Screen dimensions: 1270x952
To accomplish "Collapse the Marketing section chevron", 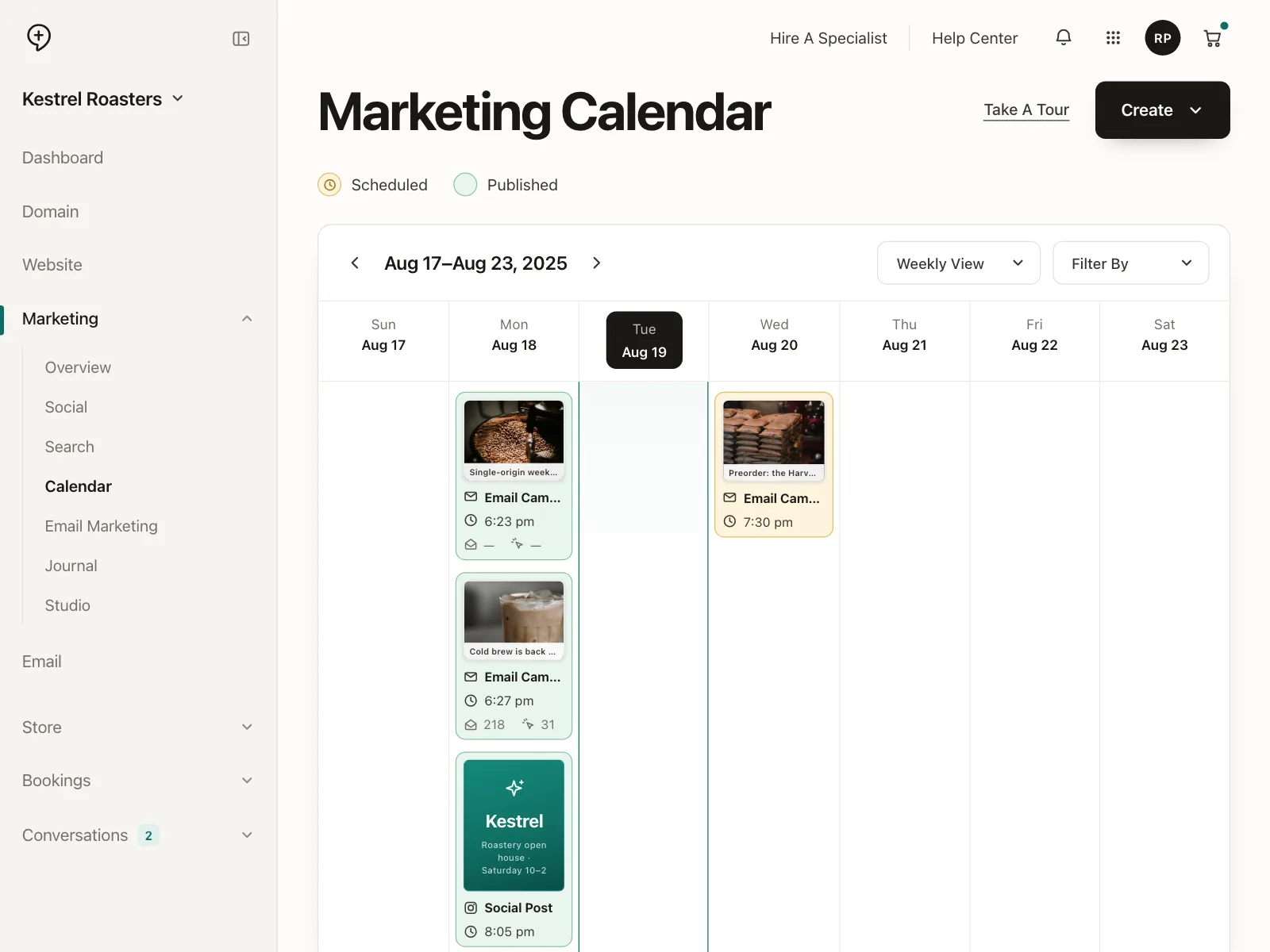I will point(247,319).
